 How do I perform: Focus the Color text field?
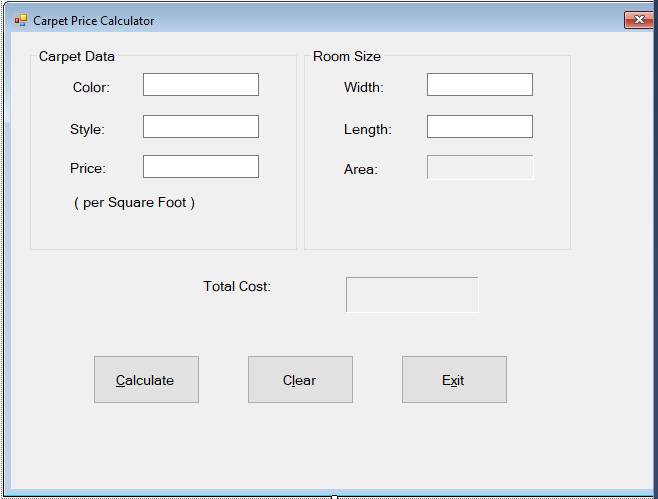pos(201,85)
